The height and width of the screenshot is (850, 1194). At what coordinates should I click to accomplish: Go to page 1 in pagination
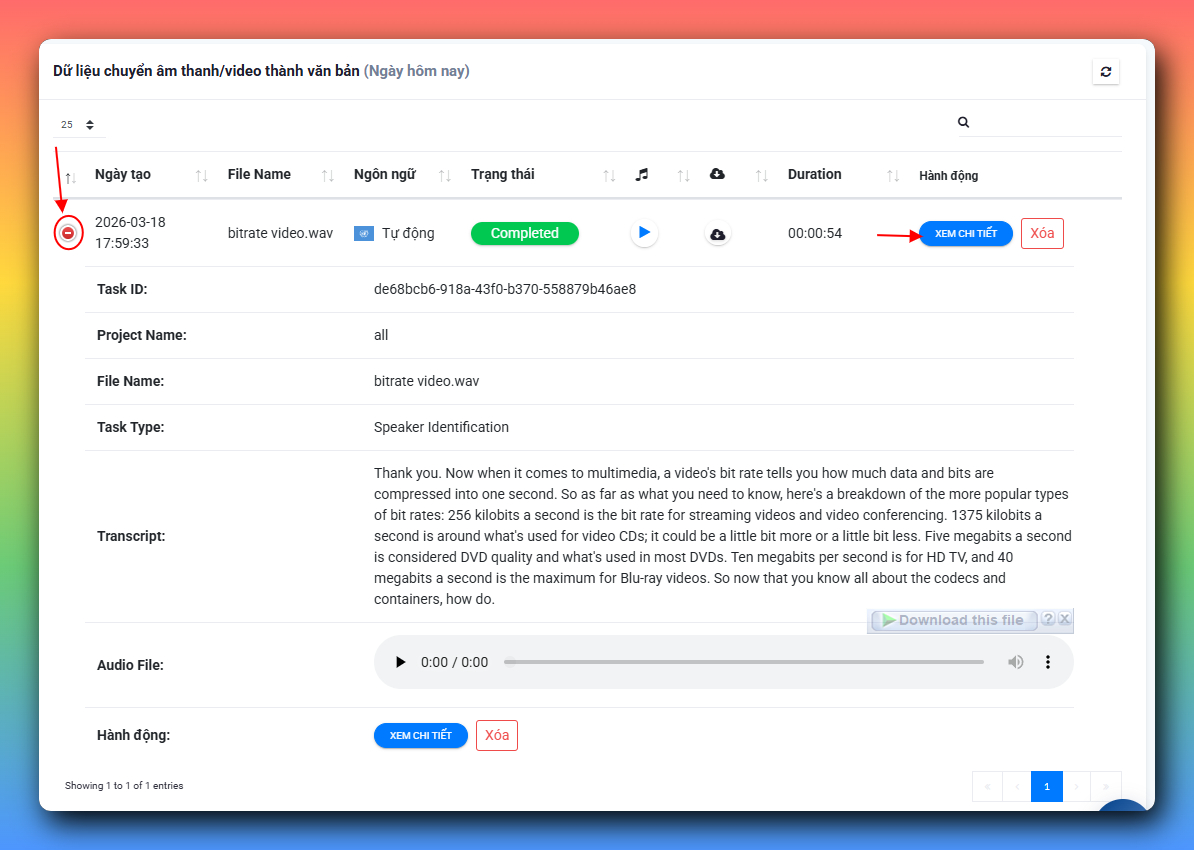click(1046, 786)
